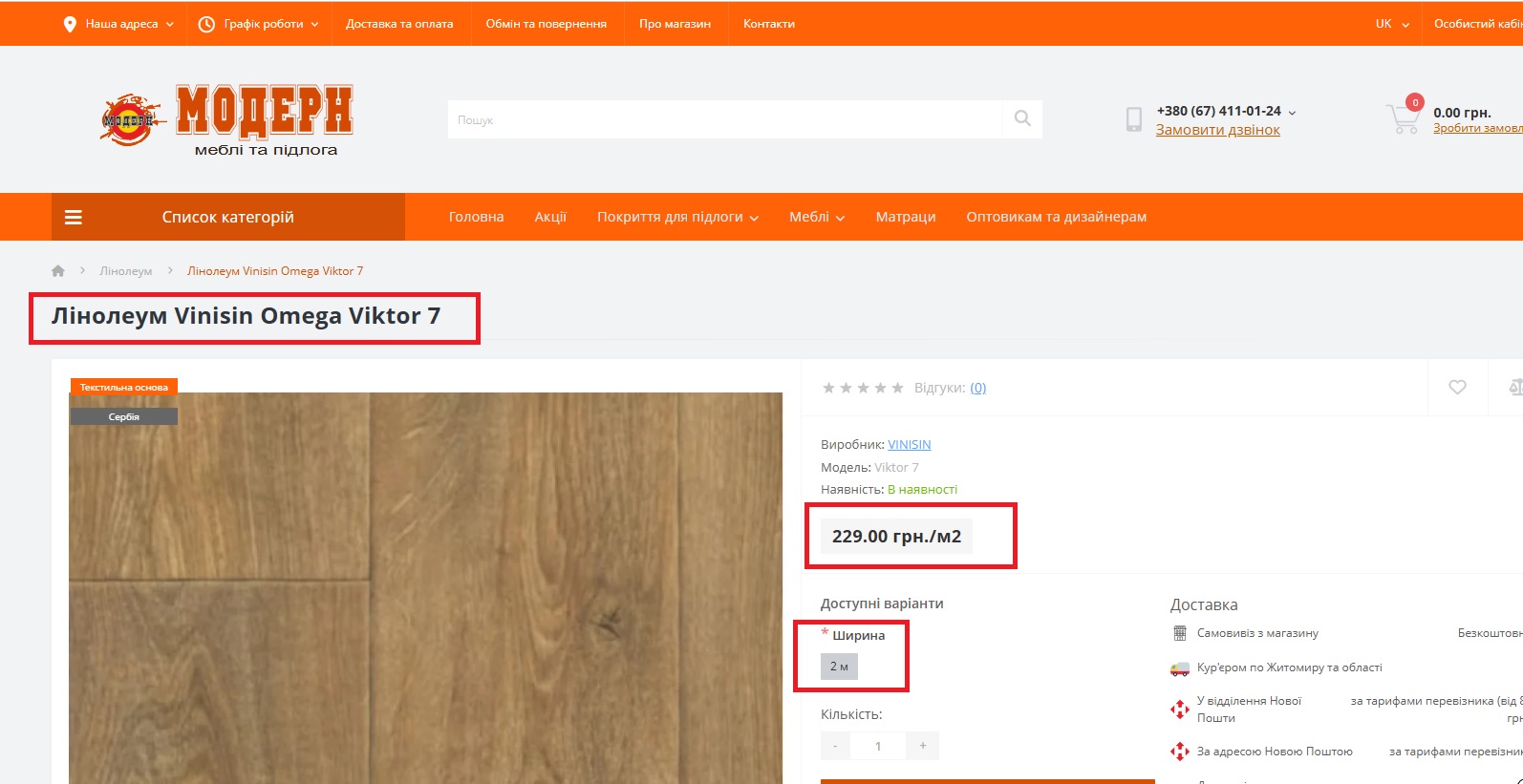Click the mobile phone icon
This screenshot has width=1523, height=784.
point(1134,119)
